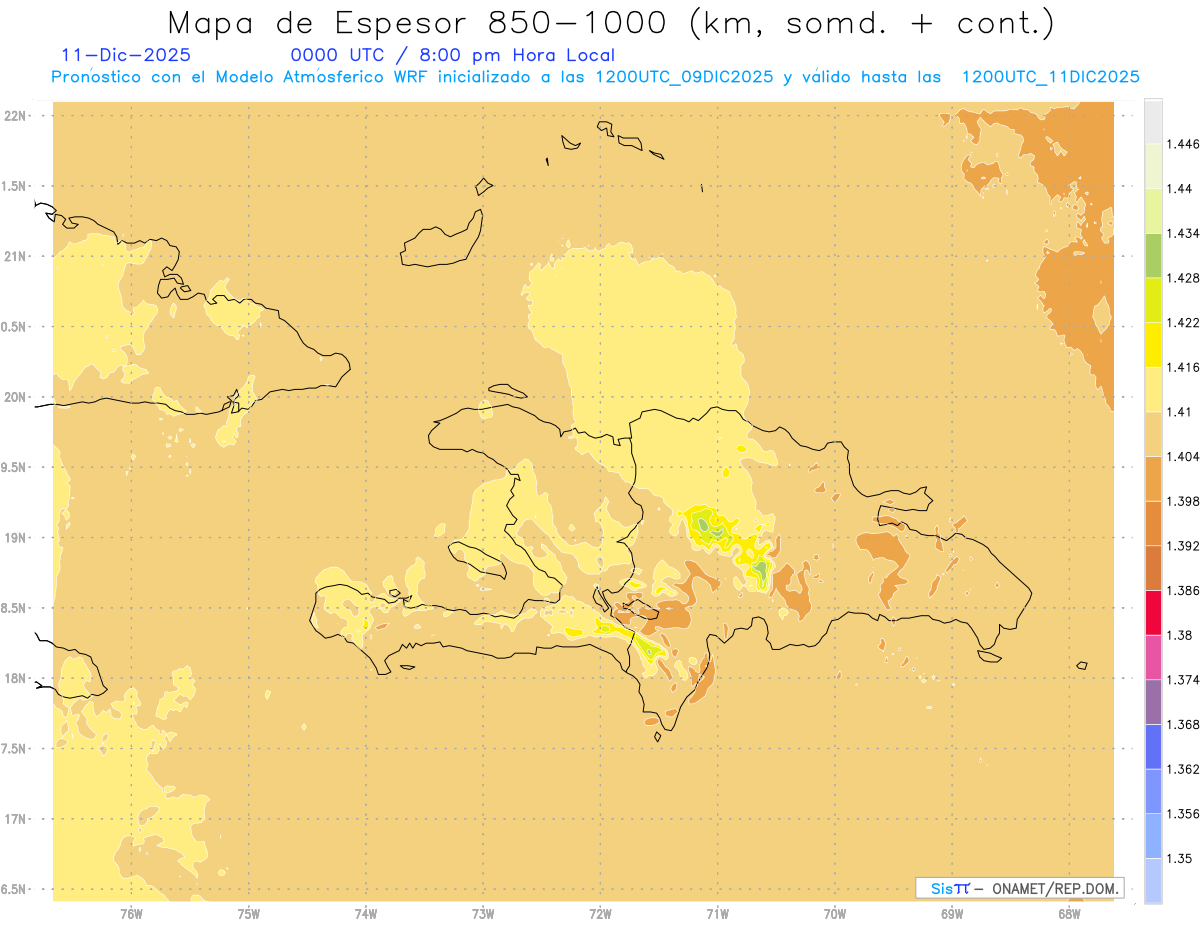Select the legend value 1.368
1200x927 pixels.
tap(1183, 725)
